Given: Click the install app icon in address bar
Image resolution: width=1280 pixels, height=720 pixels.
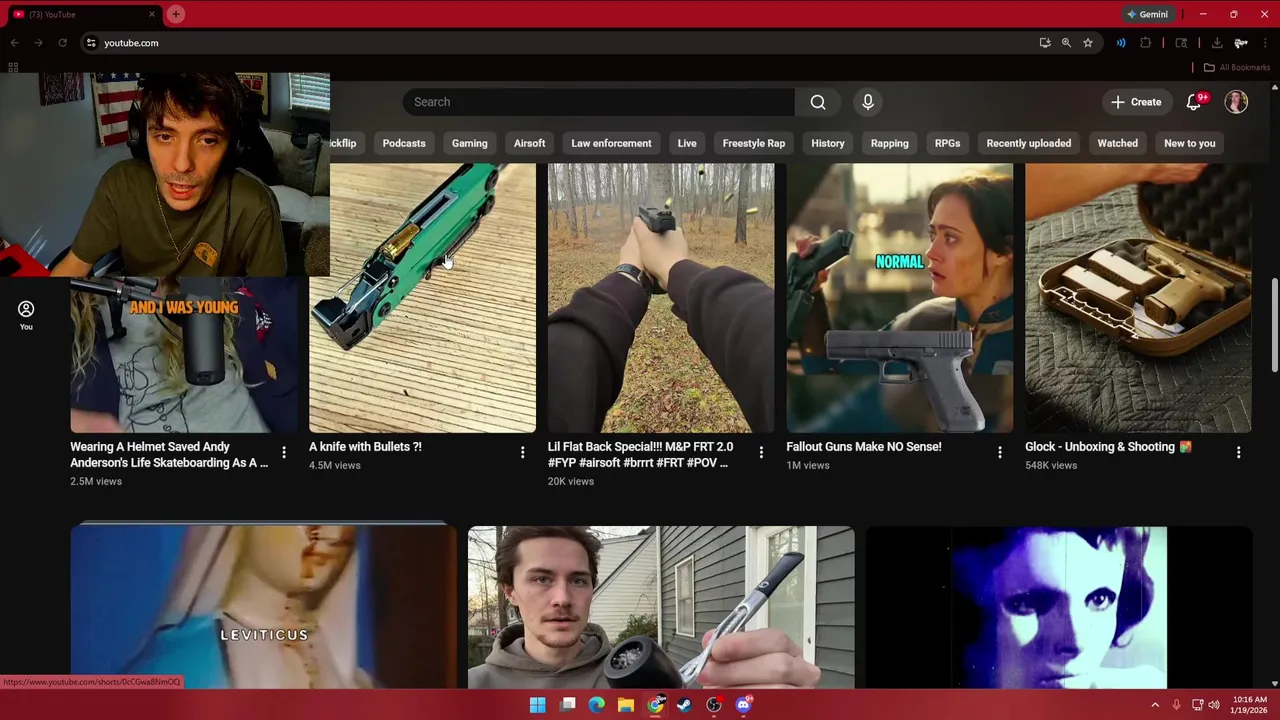Looking at the screenshot, I should (x=1045, y=43).
